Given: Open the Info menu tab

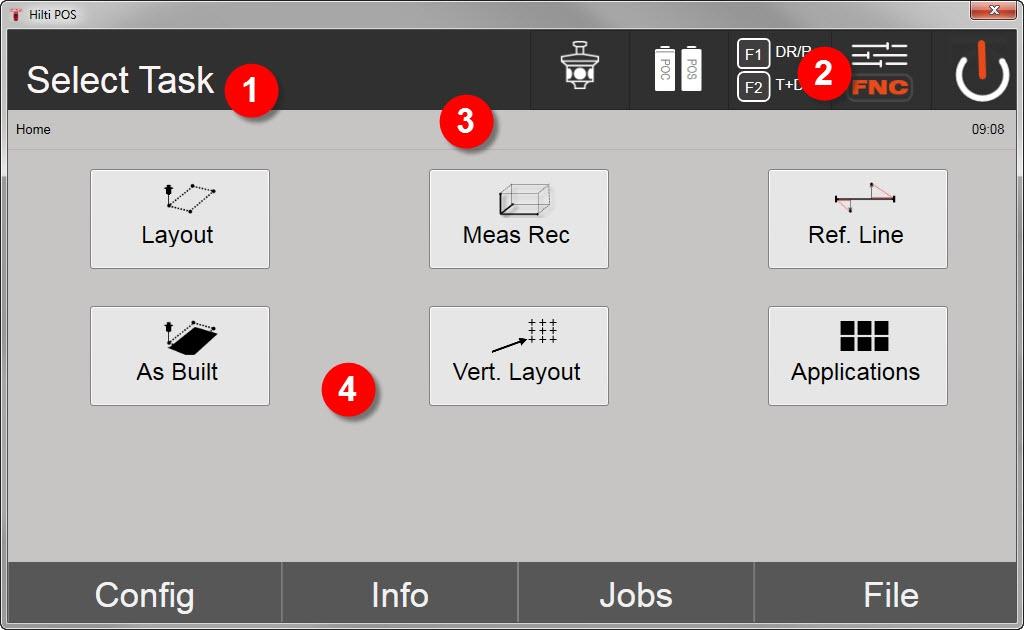Looking at the screenshot, I should pyautogui.click(x=400, y=594).
